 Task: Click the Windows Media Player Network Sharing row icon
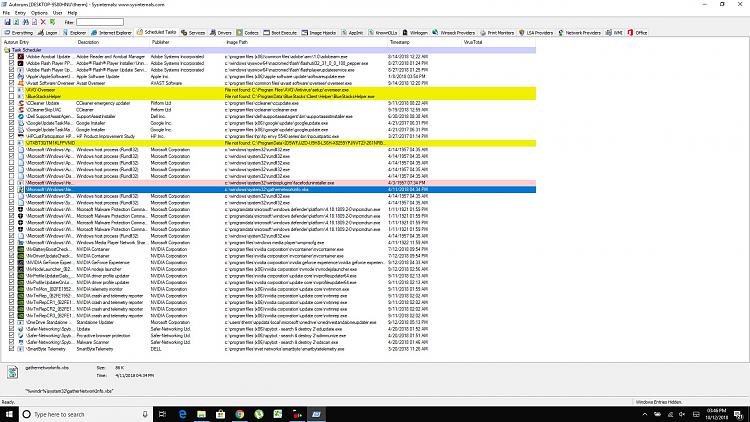pos(21,243)
